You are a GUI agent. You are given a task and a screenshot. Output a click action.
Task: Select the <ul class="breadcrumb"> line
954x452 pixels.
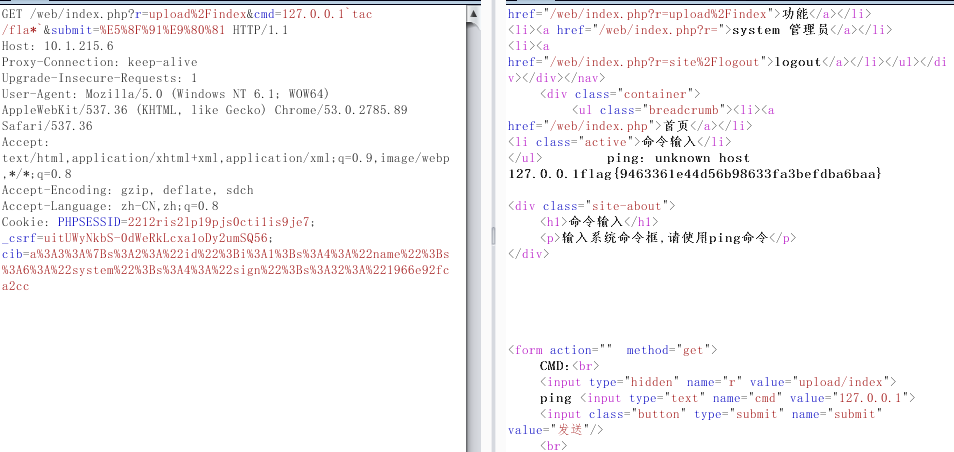[674, 110]
